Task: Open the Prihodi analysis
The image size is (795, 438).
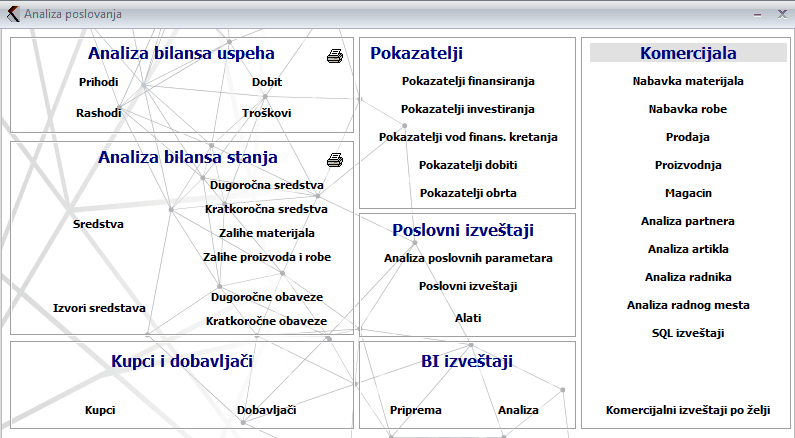Action: pyautogui.click(x=98, y=82)
